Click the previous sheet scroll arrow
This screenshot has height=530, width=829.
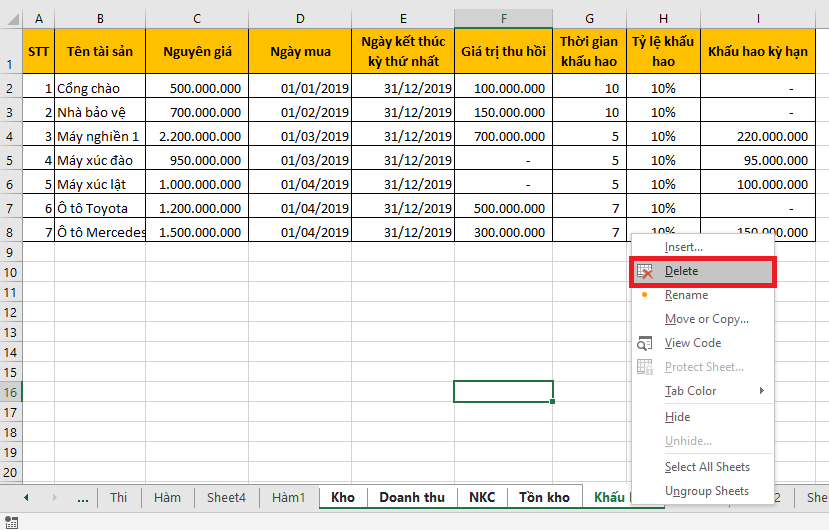(26, 497)
